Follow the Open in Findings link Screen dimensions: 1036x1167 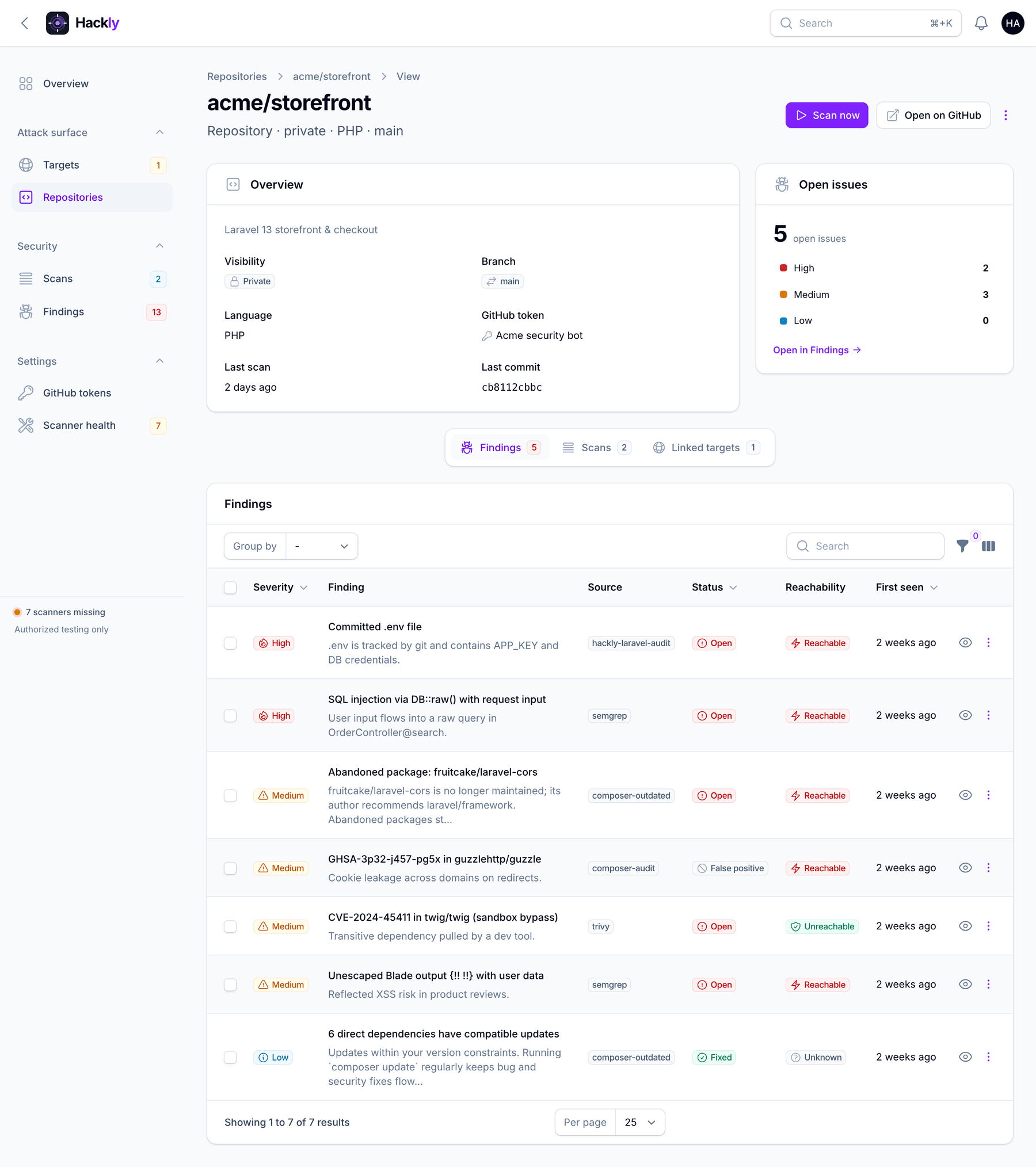pos(817,350)
